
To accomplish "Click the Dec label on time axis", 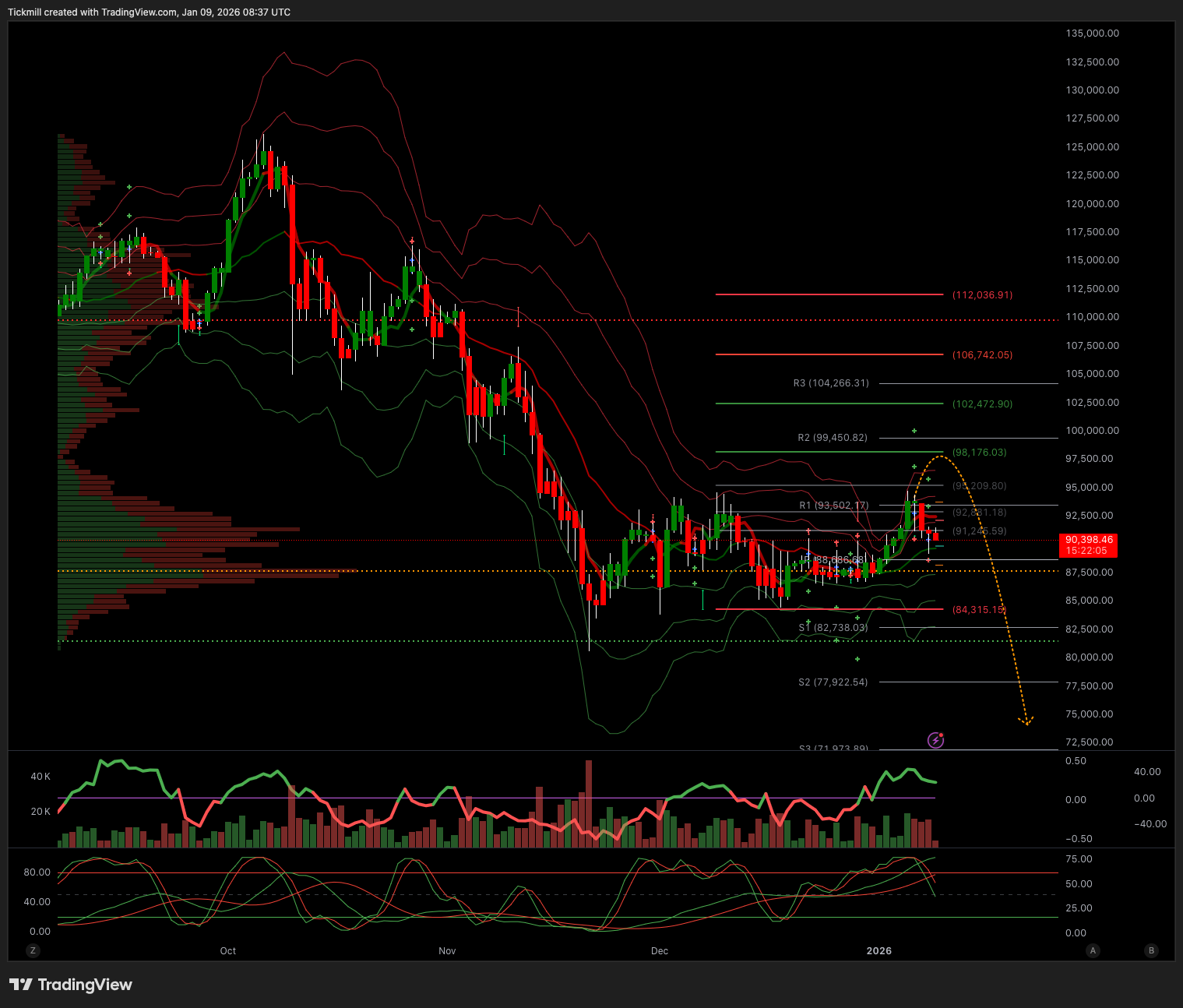I will pos(660,951).
